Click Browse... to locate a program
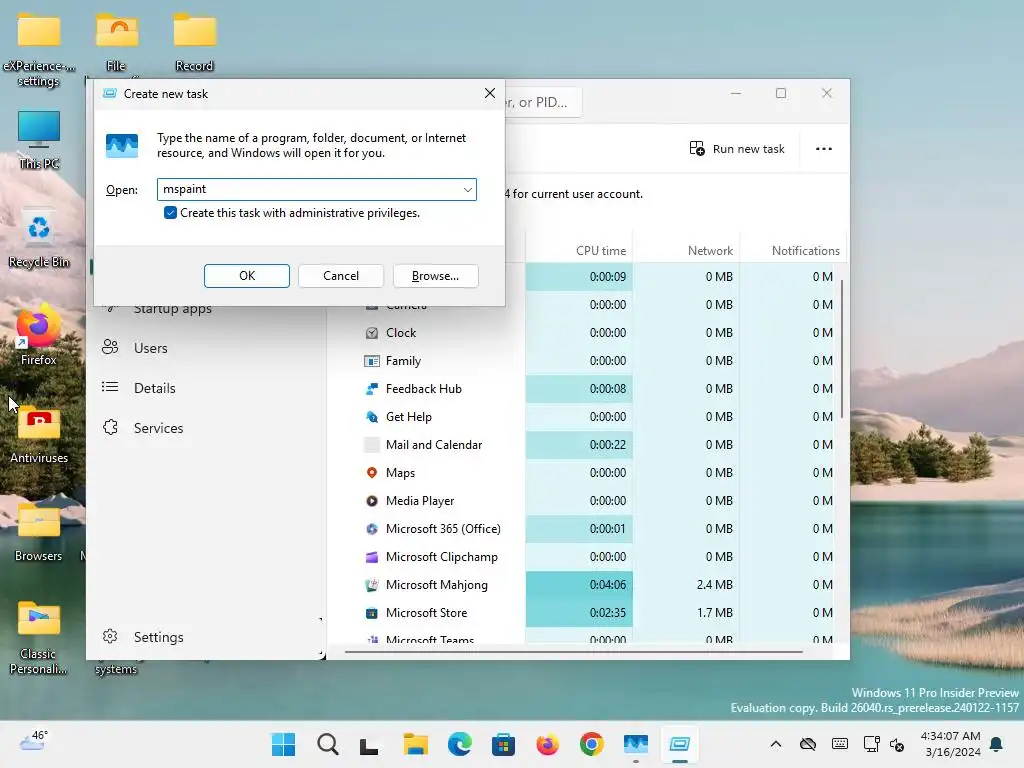1024x768 pixels. (x=436, y=276)
